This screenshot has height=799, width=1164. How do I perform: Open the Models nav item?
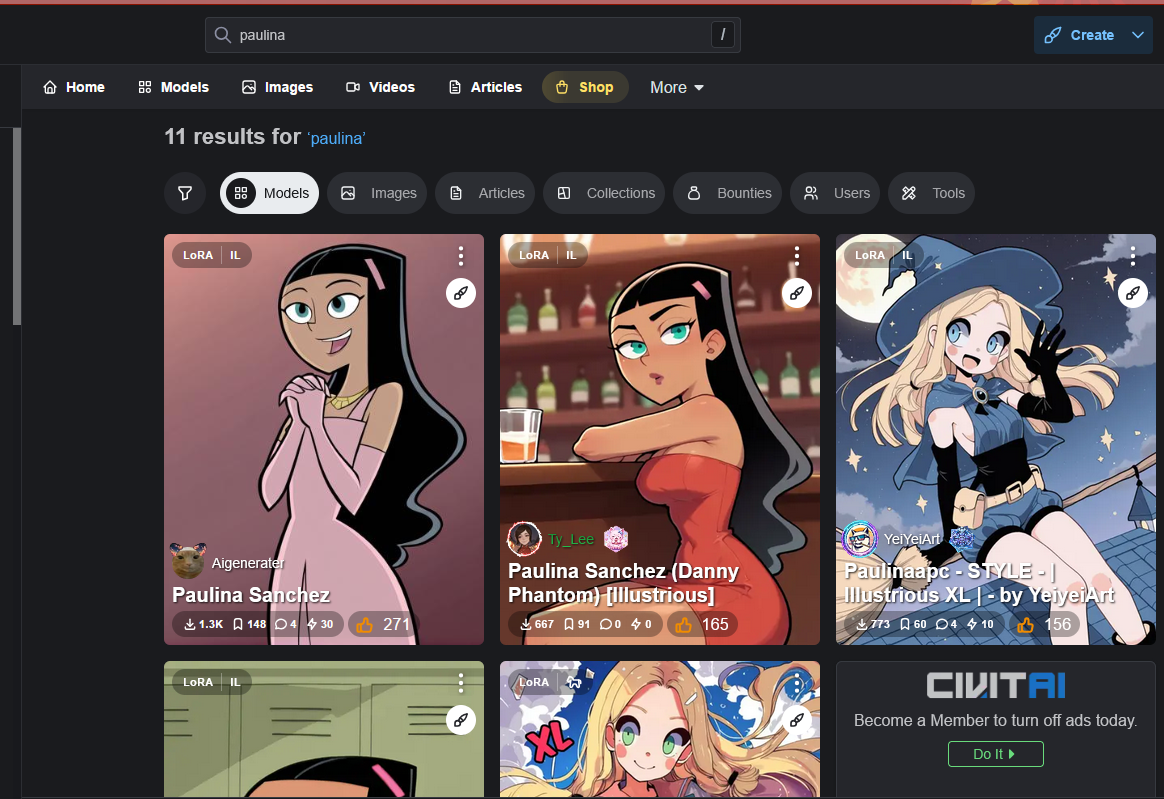click(x=174, y=88)
